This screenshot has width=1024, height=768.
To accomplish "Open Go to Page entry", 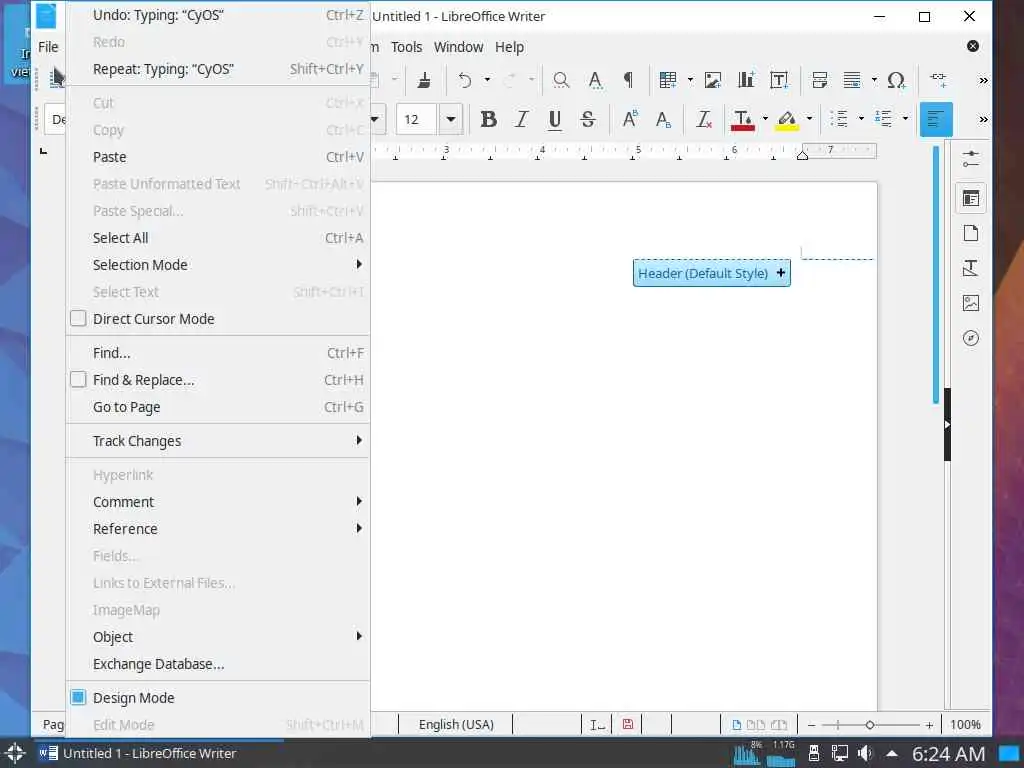I will 218,407.
